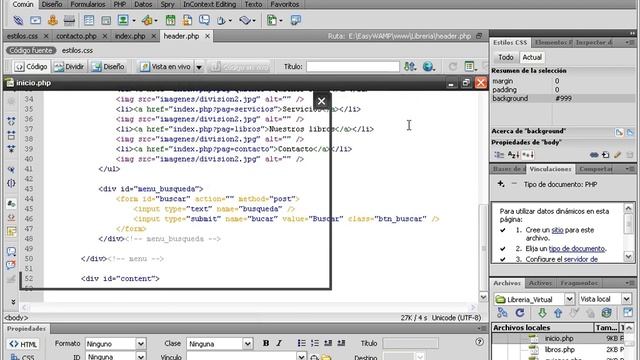Click the new CSS rule icon

[x=605, y=155]
